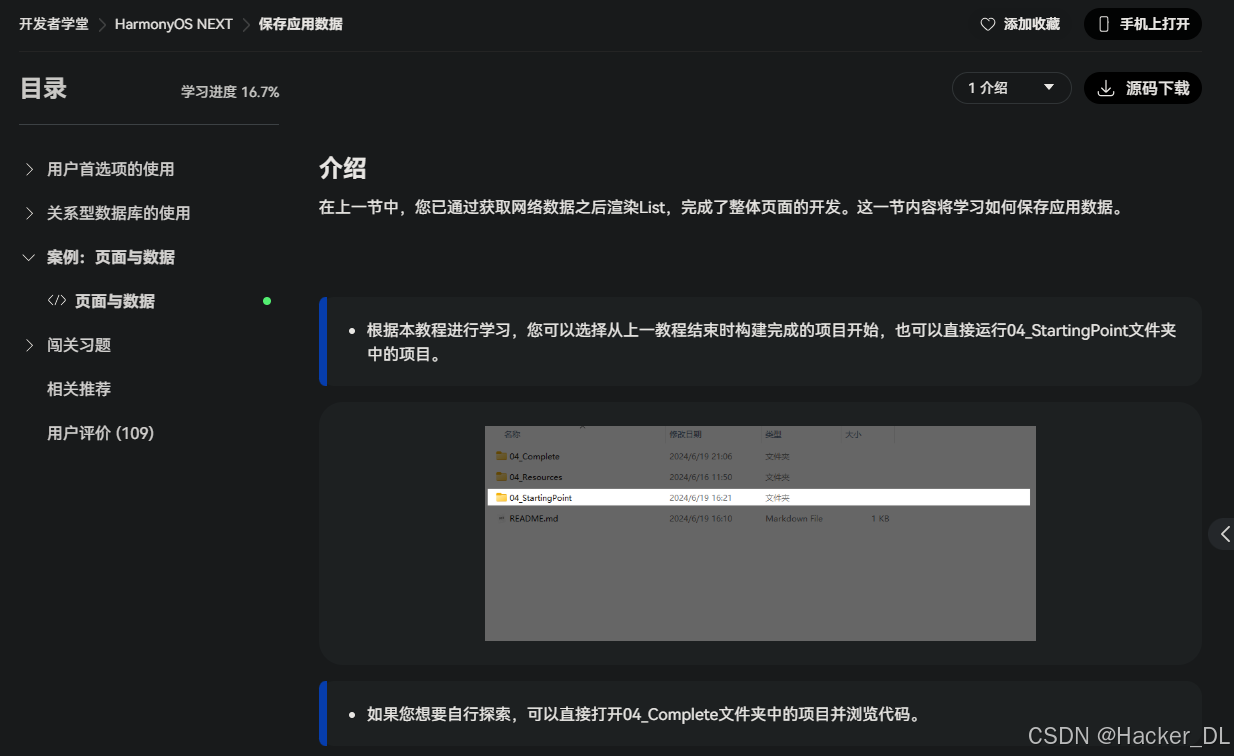This screenshot has height=756, width=1234.
Task: Open 用户评价 (109) in the sidebar
Action: click(x=101, y=433)
